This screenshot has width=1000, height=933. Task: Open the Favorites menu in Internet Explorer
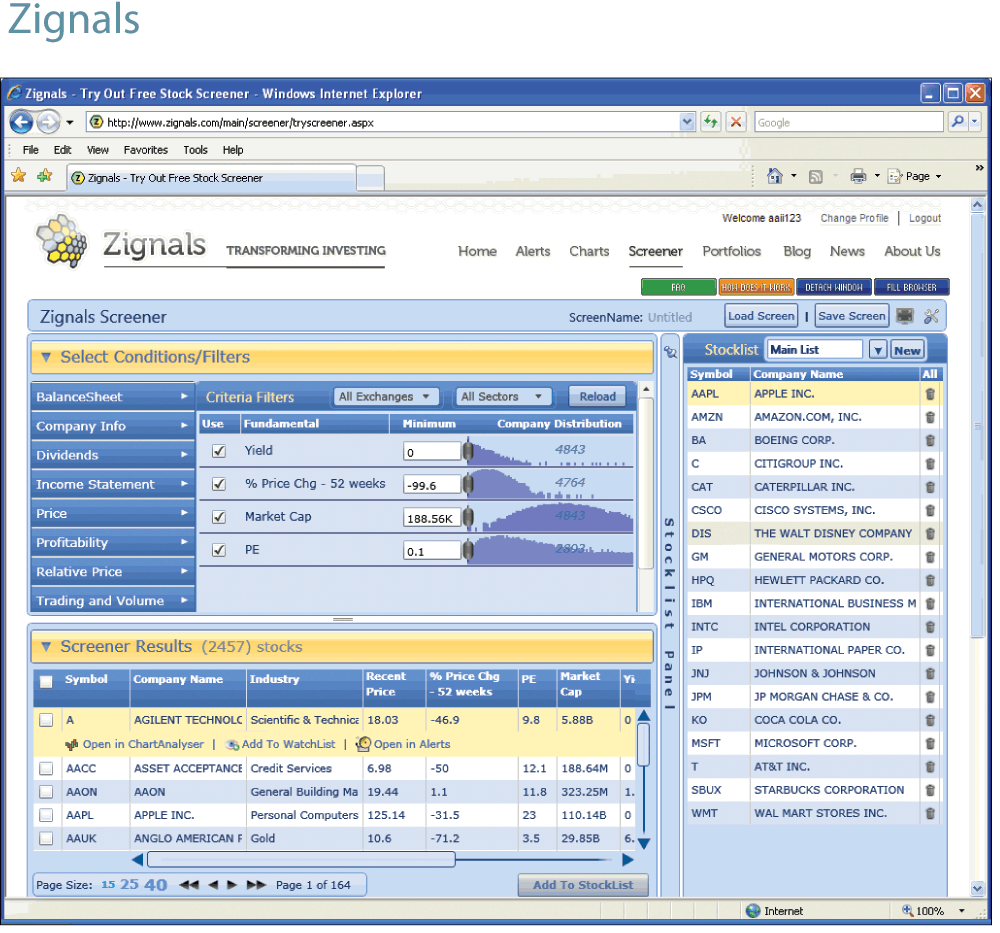(x=145, y=150)
